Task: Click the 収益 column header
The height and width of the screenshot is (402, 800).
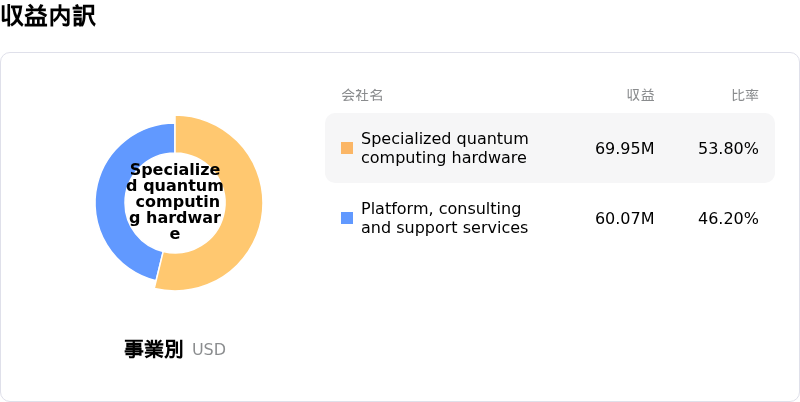Action: tap(641, 95)
